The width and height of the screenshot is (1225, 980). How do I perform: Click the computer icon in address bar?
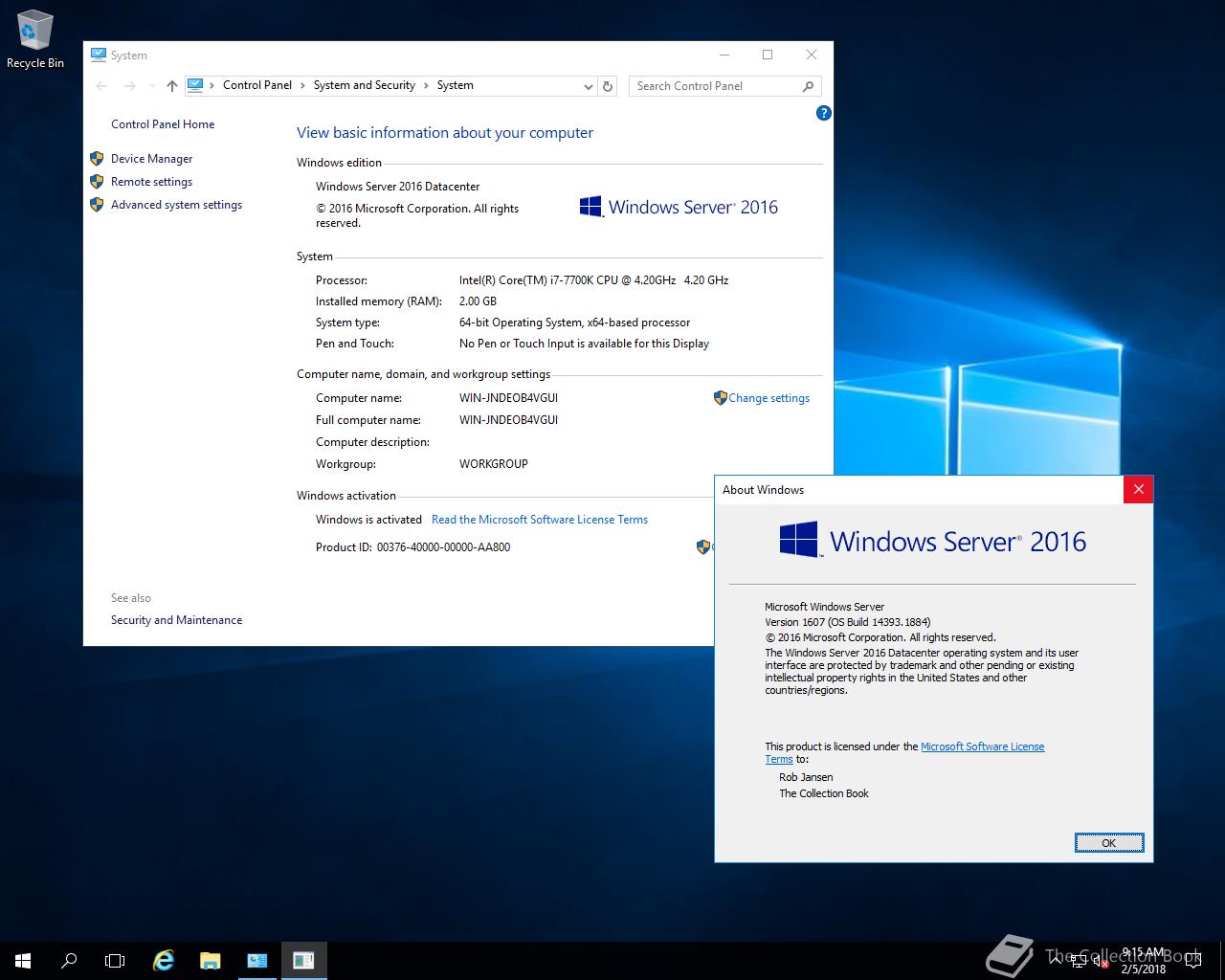195,85
